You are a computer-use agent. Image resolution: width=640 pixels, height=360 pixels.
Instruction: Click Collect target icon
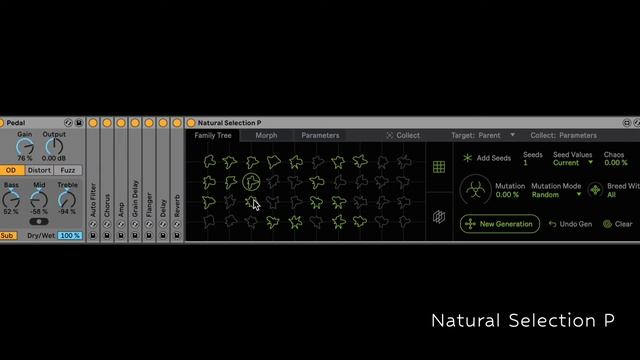point(389,135)
